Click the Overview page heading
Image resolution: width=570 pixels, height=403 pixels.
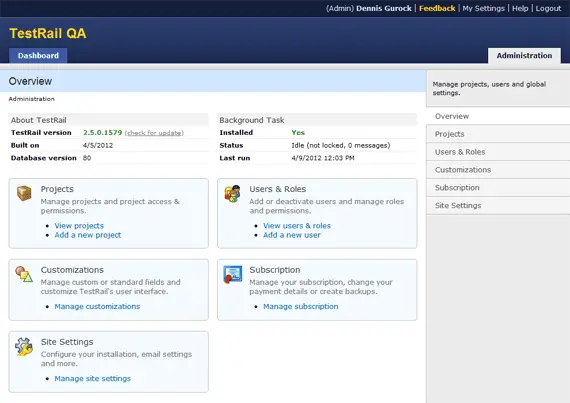(30, 81)
